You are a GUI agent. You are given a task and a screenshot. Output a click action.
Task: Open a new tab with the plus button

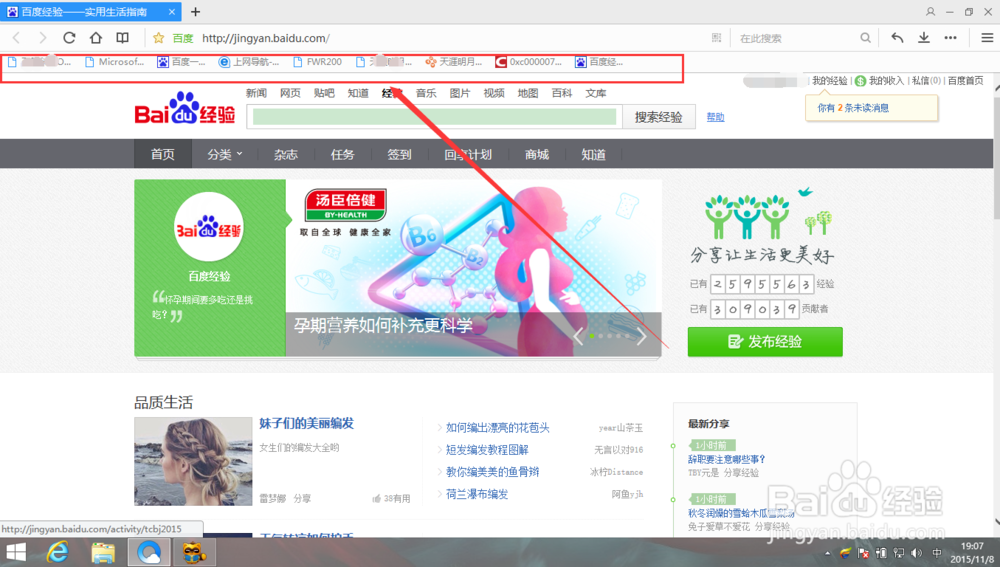(196, 11)
